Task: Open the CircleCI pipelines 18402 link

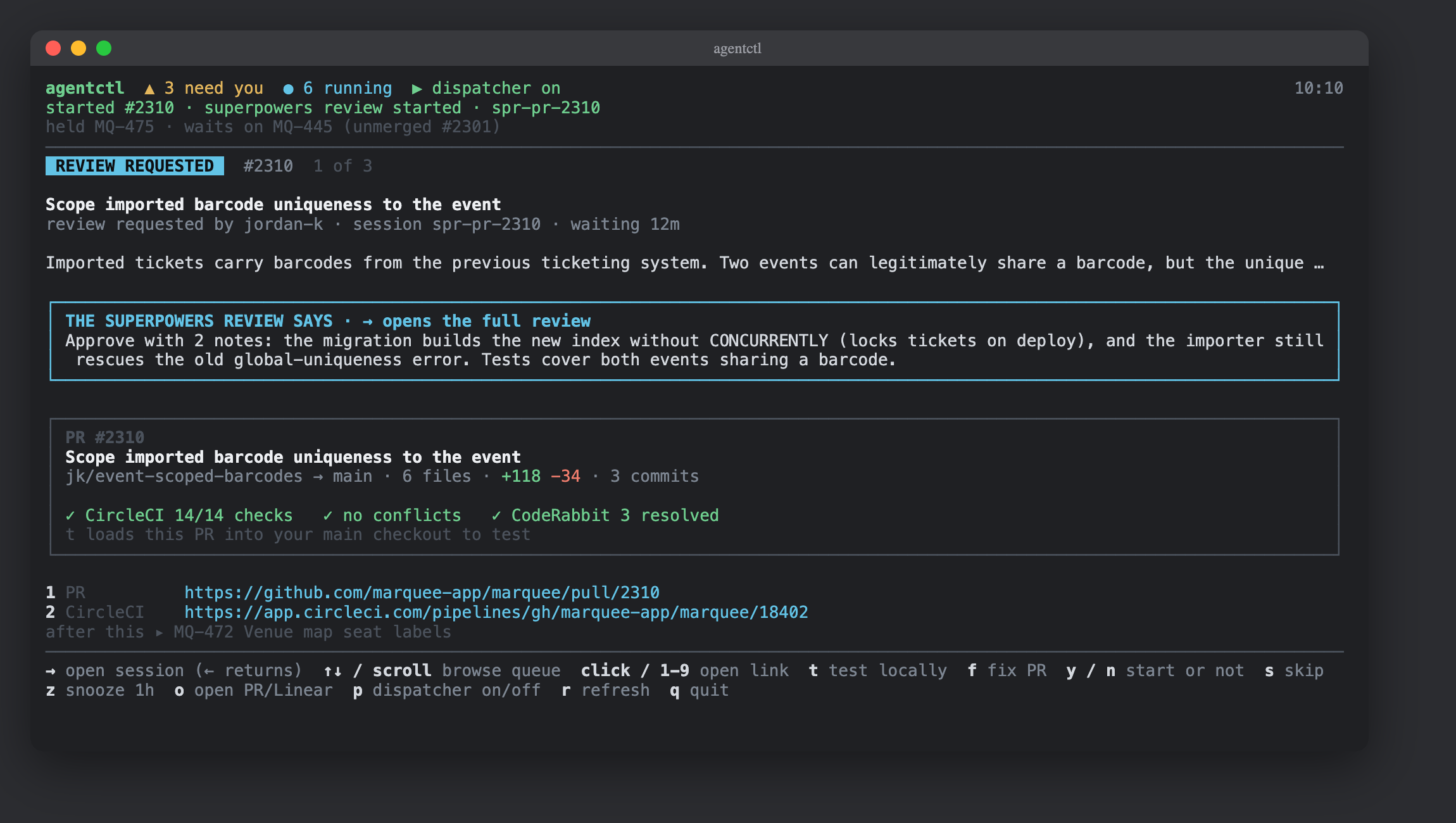Action: pyautogui.click(x=496, y=612)
